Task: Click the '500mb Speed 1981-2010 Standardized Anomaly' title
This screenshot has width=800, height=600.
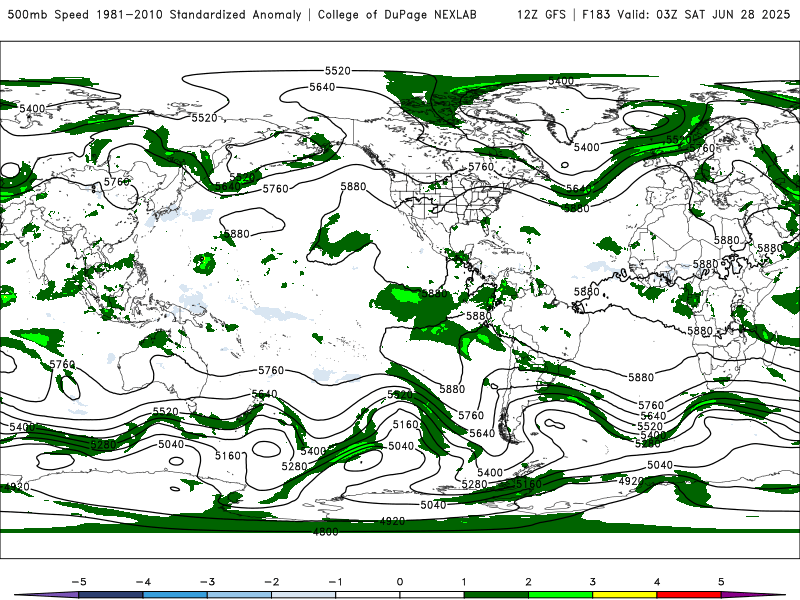Action: (x=154, y=14)
